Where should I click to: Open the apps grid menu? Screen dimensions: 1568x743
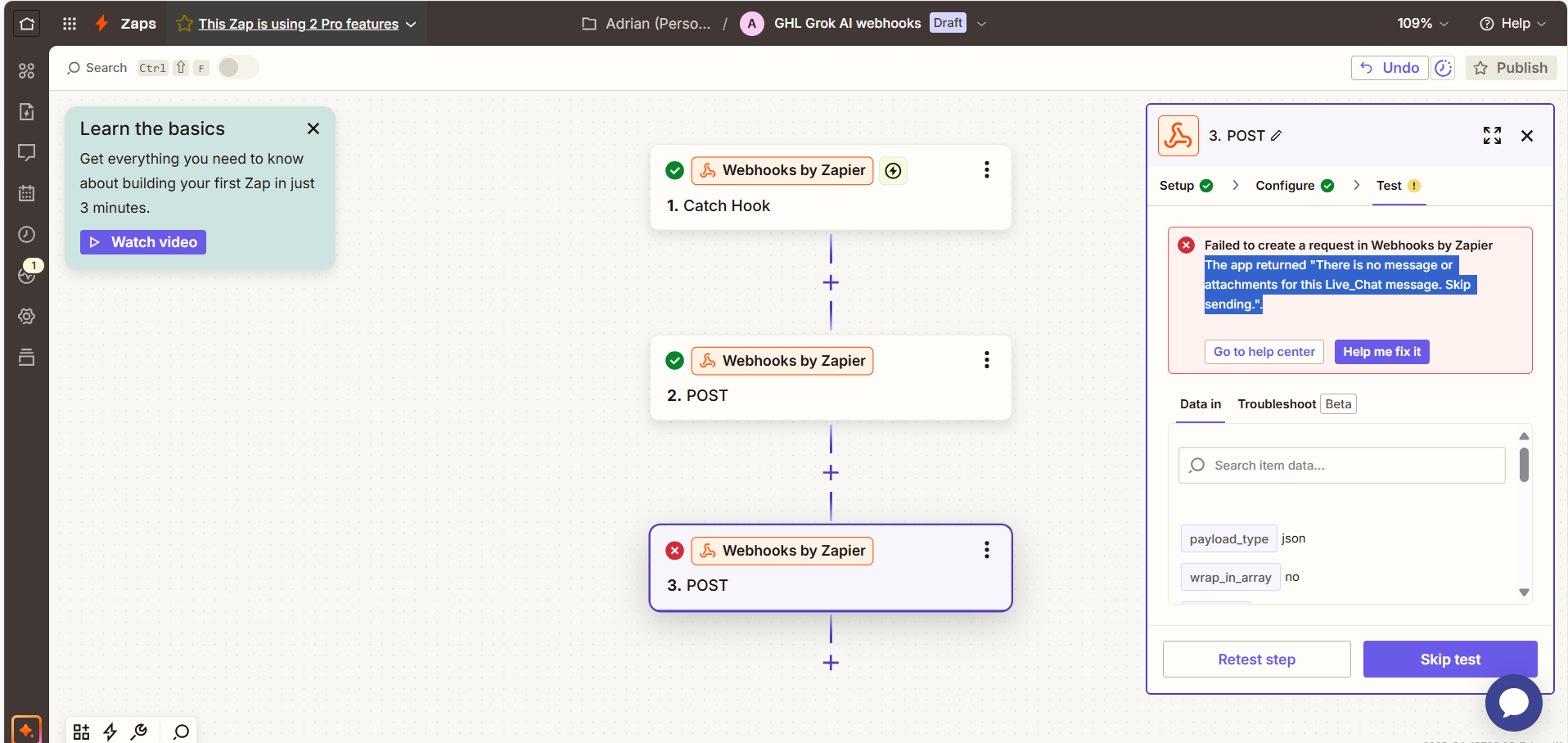coord(70,24)
